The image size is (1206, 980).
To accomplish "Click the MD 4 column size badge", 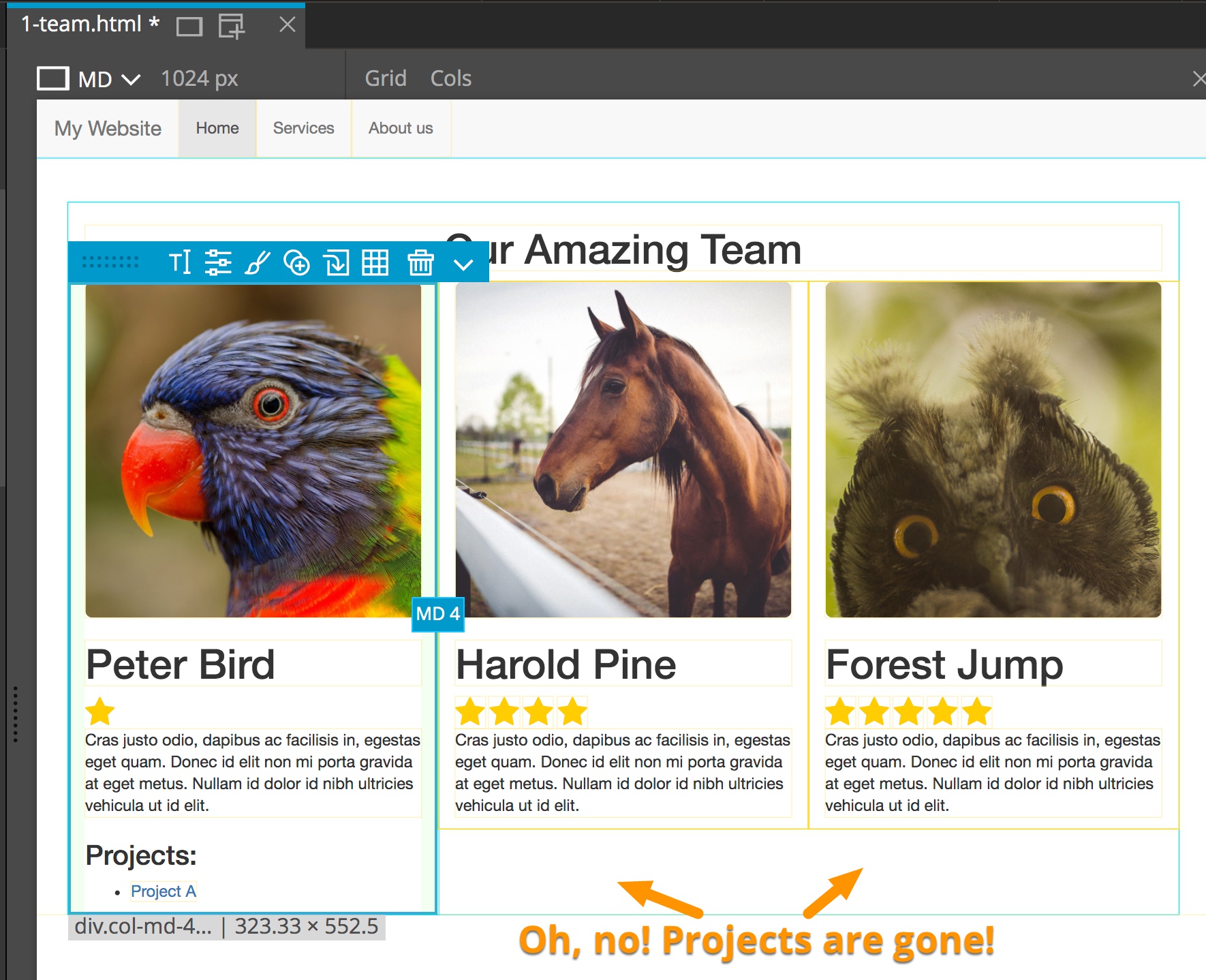I will tap(438, 614).
